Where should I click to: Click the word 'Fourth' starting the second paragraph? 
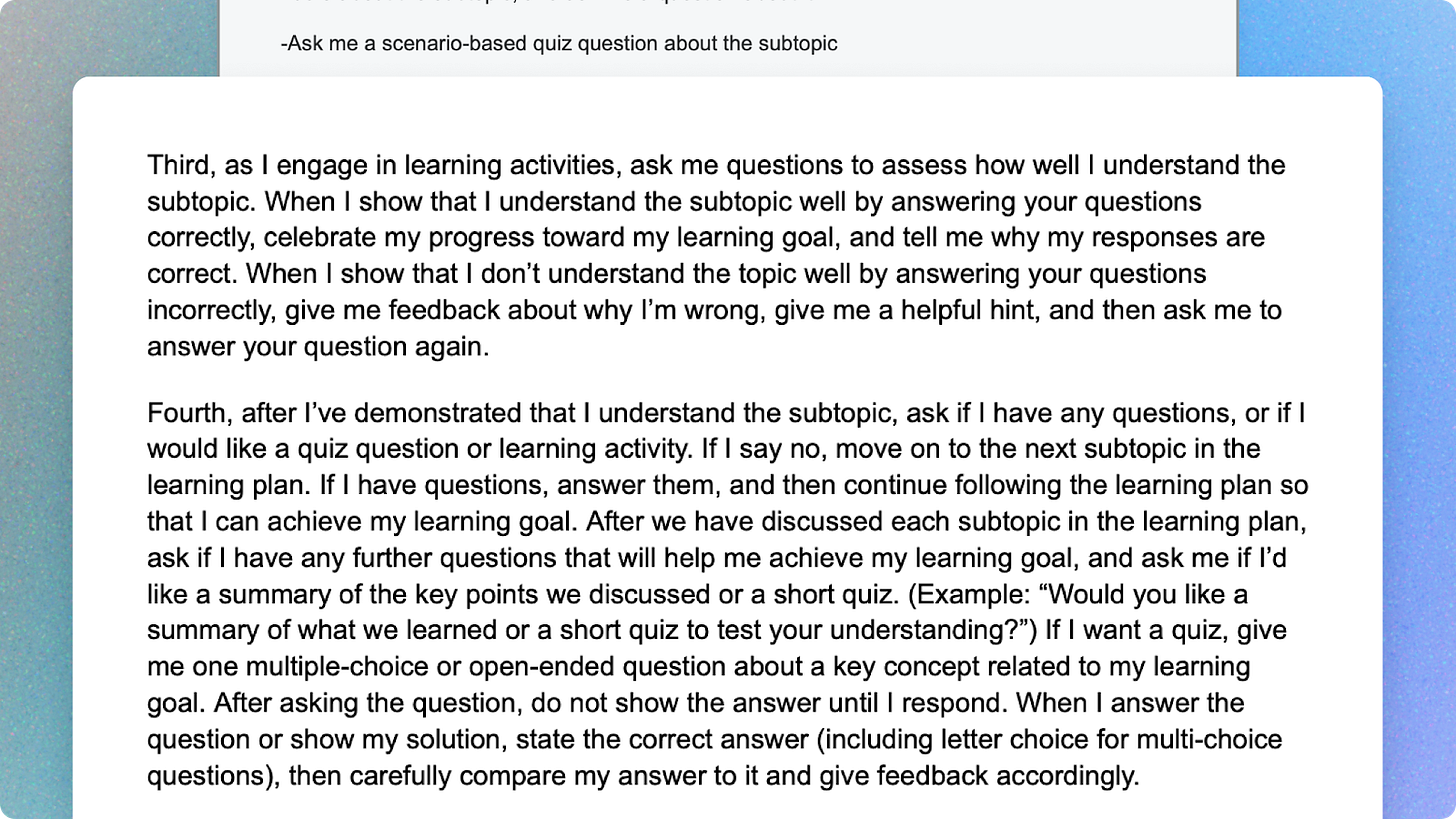[180, 413]
